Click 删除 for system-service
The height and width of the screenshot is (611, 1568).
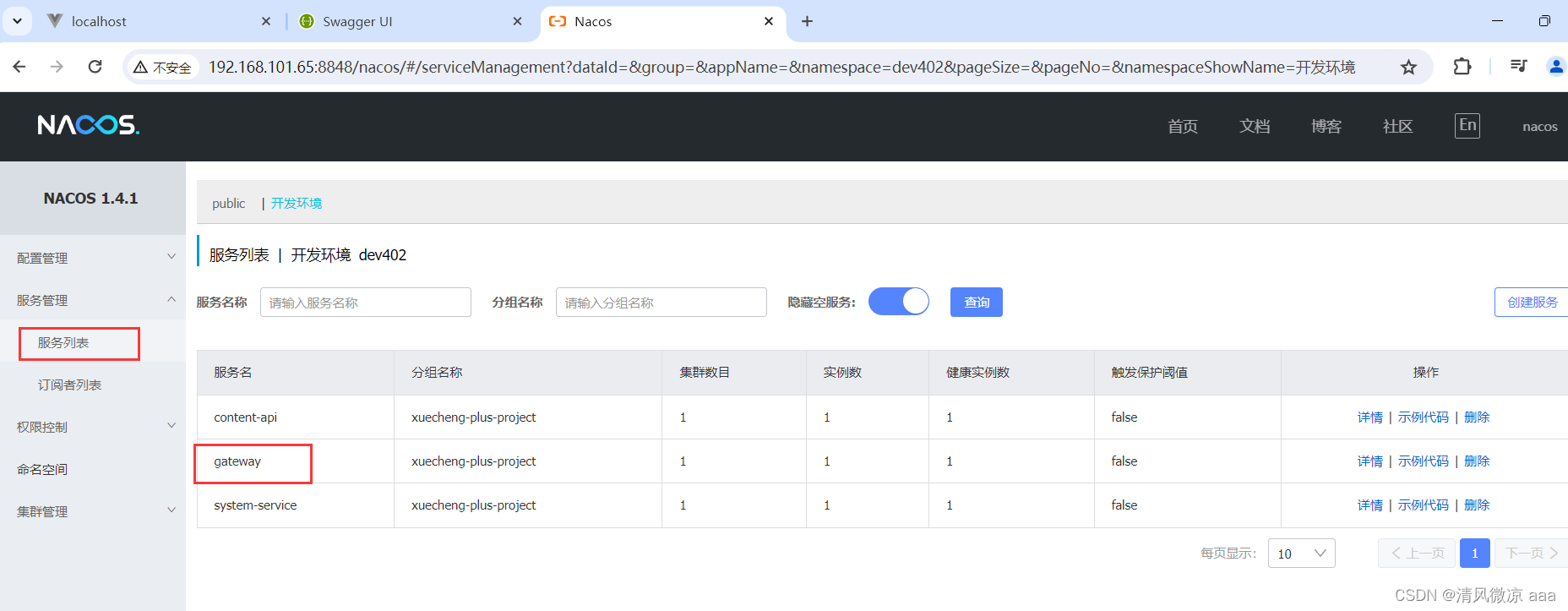(x=1477, y=505)
